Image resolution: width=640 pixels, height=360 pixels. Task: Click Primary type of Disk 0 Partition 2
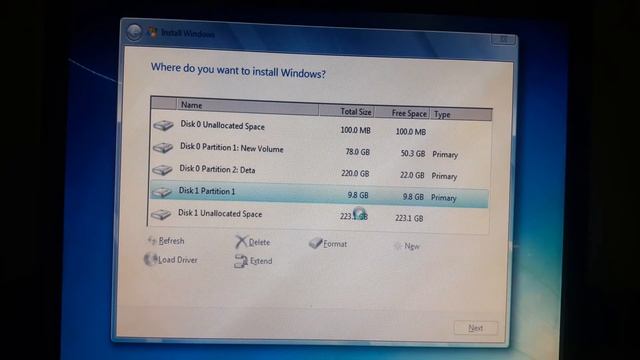(444, 176)
